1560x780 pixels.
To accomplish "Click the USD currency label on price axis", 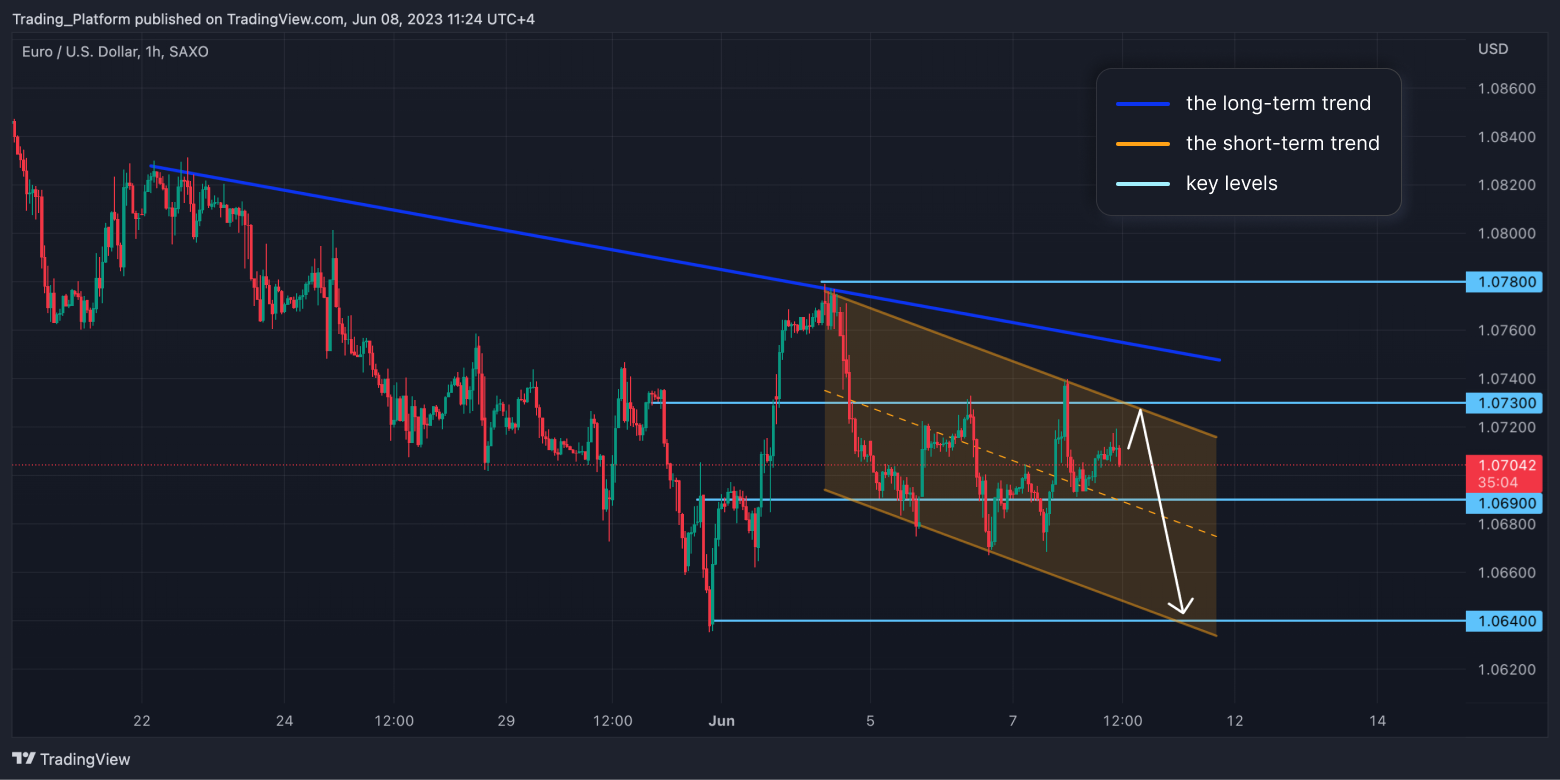I will tap(1494, 49).
